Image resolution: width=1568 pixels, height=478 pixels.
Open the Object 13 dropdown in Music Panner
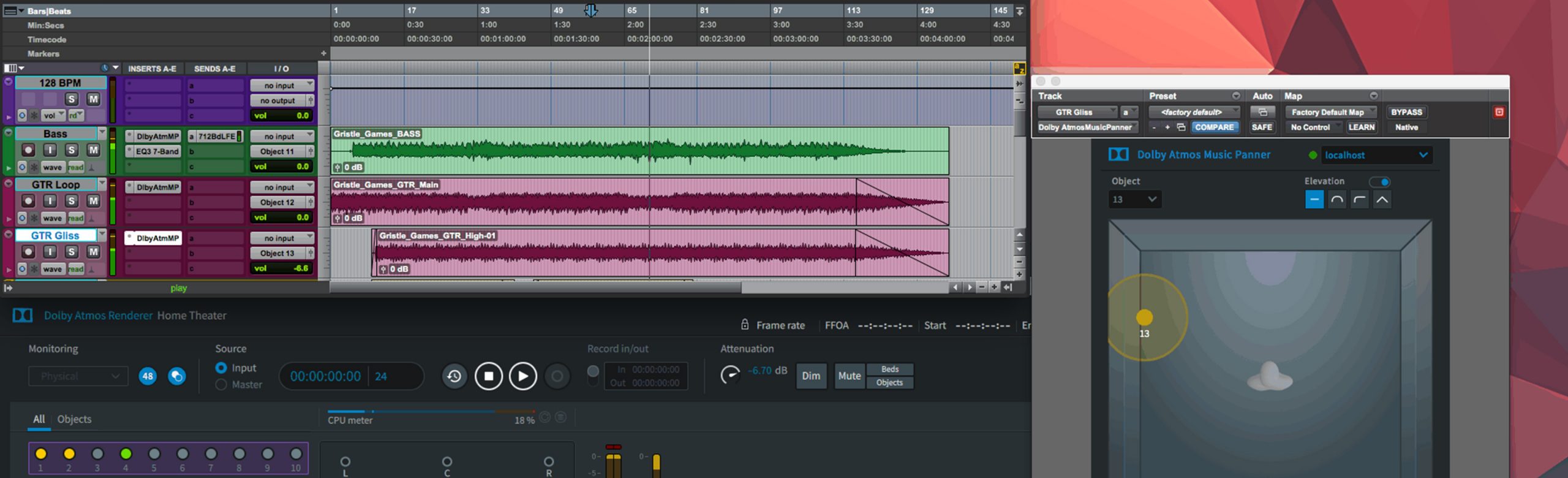1135,199
